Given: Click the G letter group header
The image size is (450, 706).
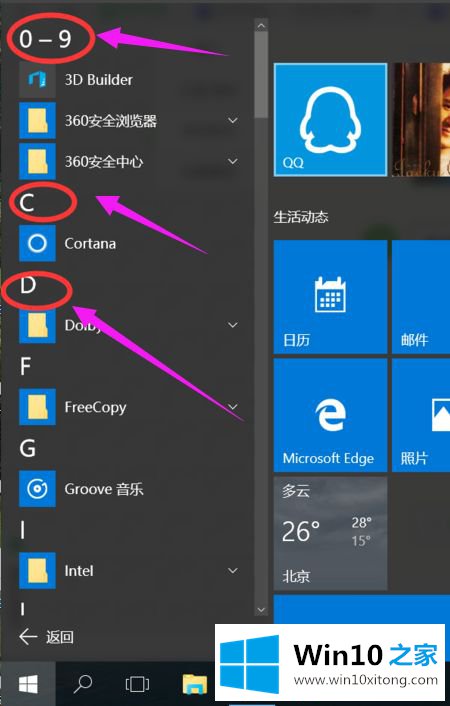Looking at the screenshot, I should (x=27, y=449).
